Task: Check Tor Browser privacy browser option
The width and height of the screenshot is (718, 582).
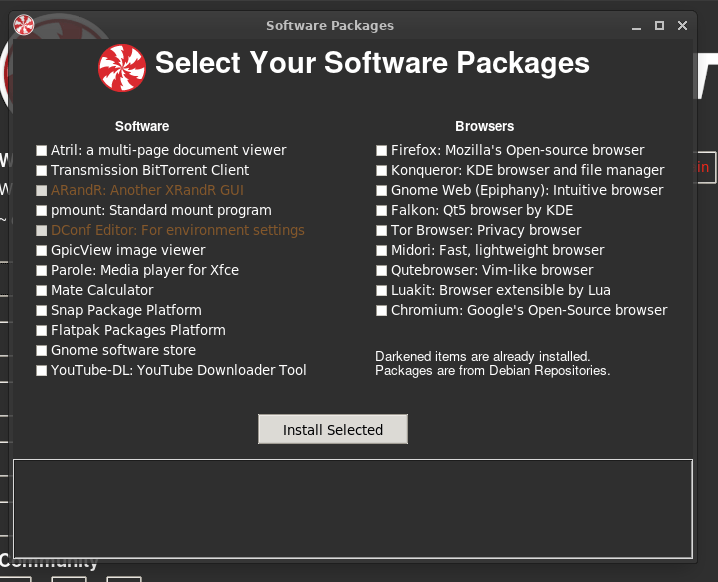Action: pos(382,230)
